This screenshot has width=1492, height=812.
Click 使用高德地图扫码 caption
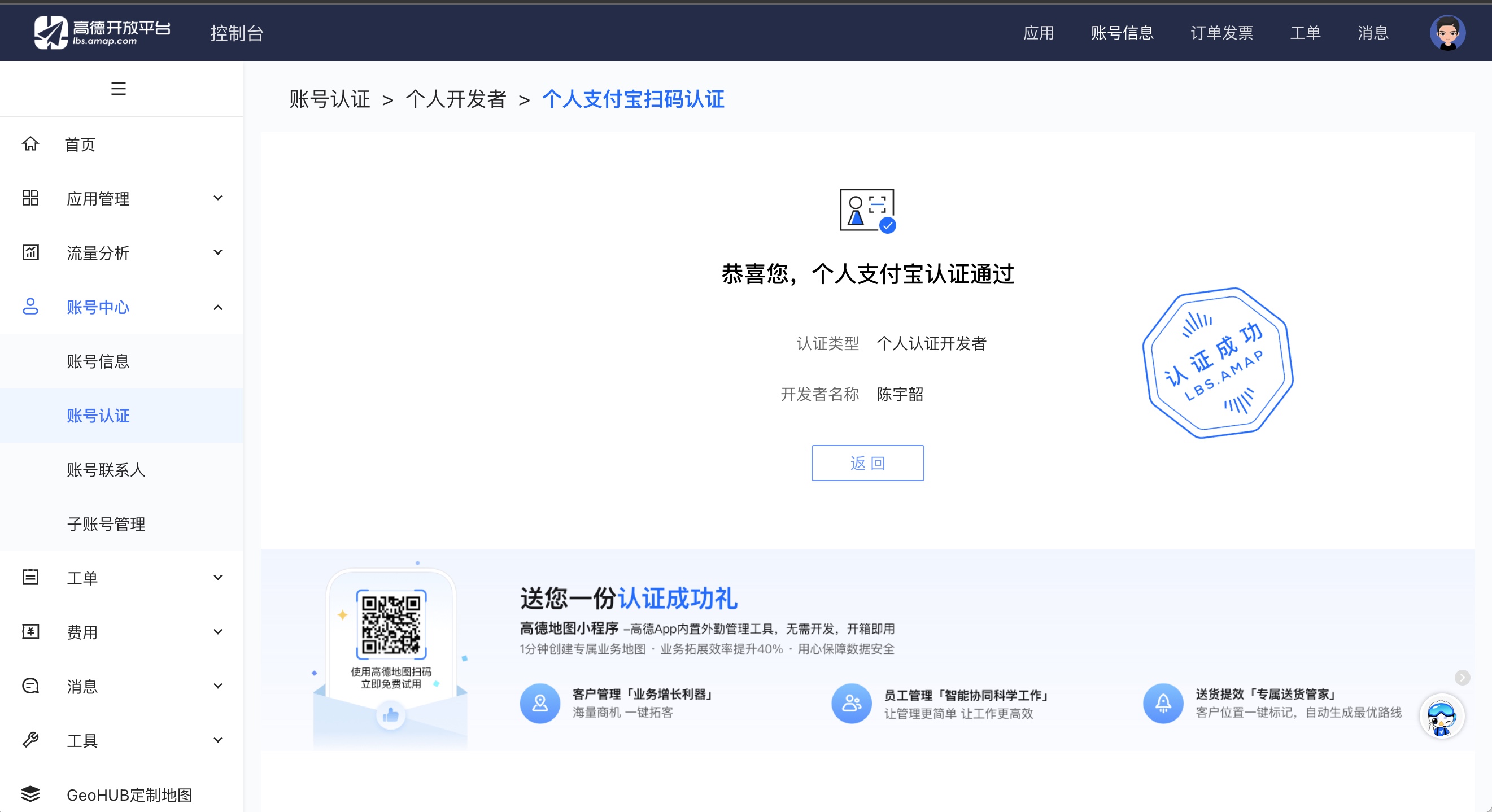point(391,671)
